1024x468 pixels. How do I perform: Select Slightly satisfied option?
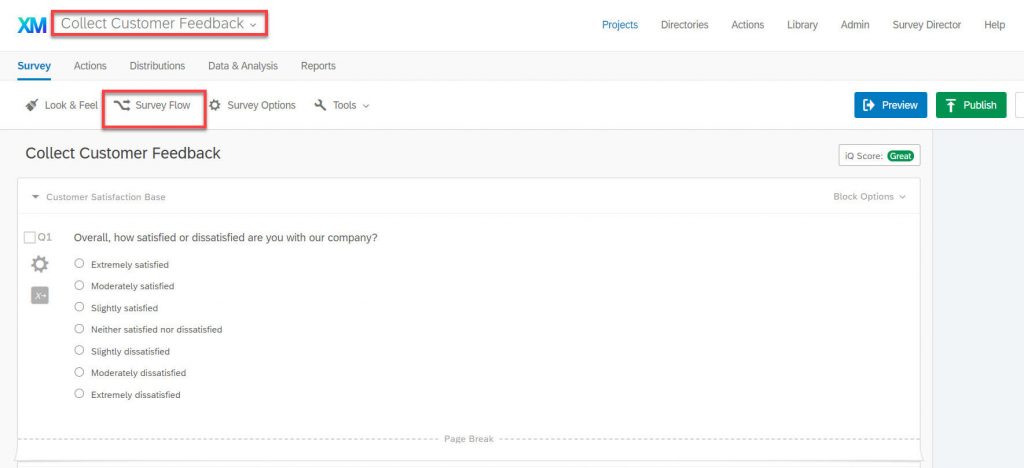tap(79, 307)
